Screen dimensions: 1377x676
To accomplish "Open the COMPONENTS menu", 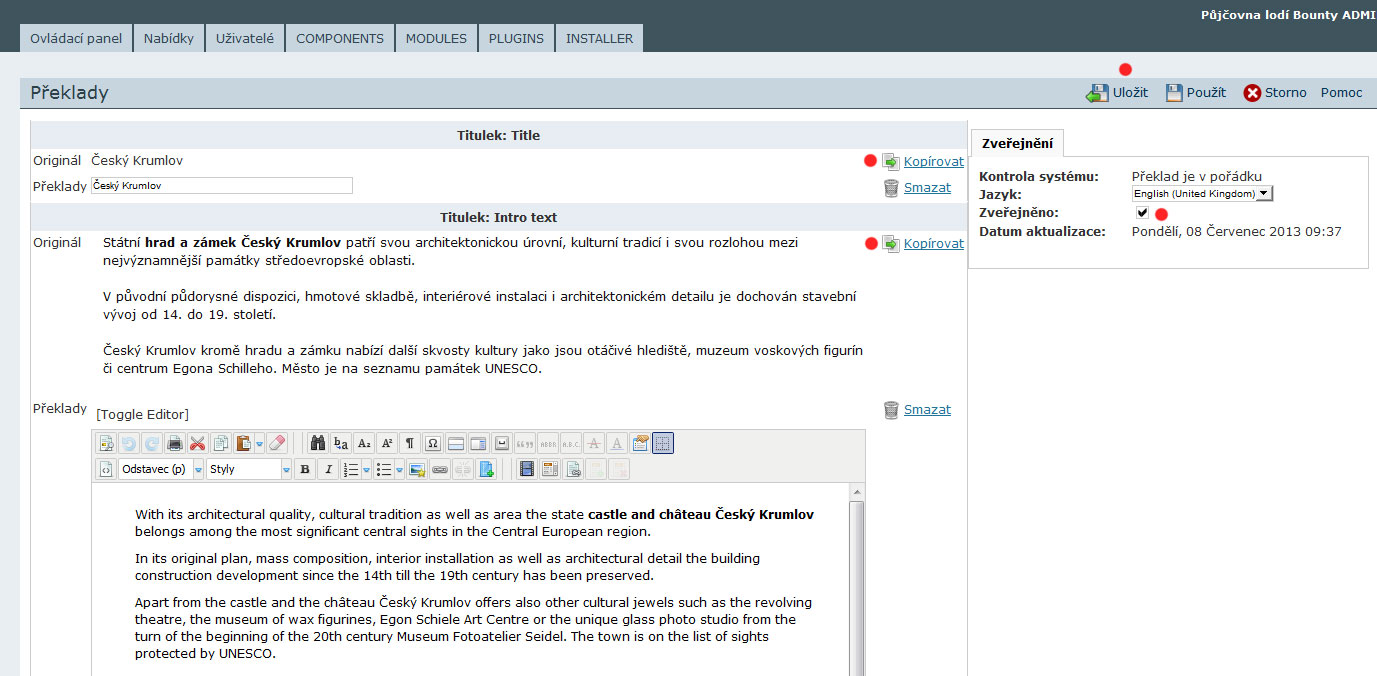I will click(x=340, y=38).
